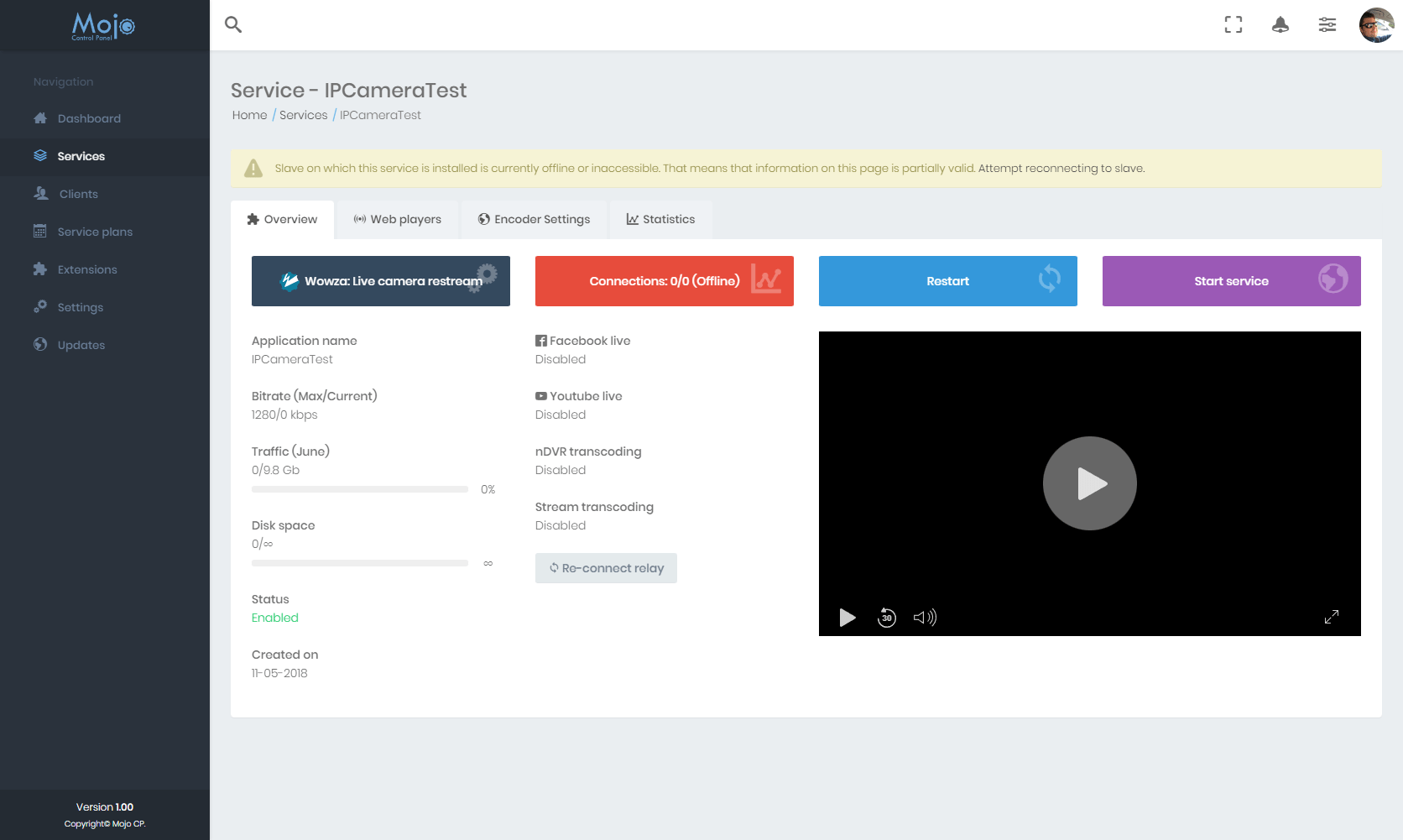Open the Dashboard navigation entry
Image resolution: width=1403 pixels, height=840 pixels.
[88, 118]
